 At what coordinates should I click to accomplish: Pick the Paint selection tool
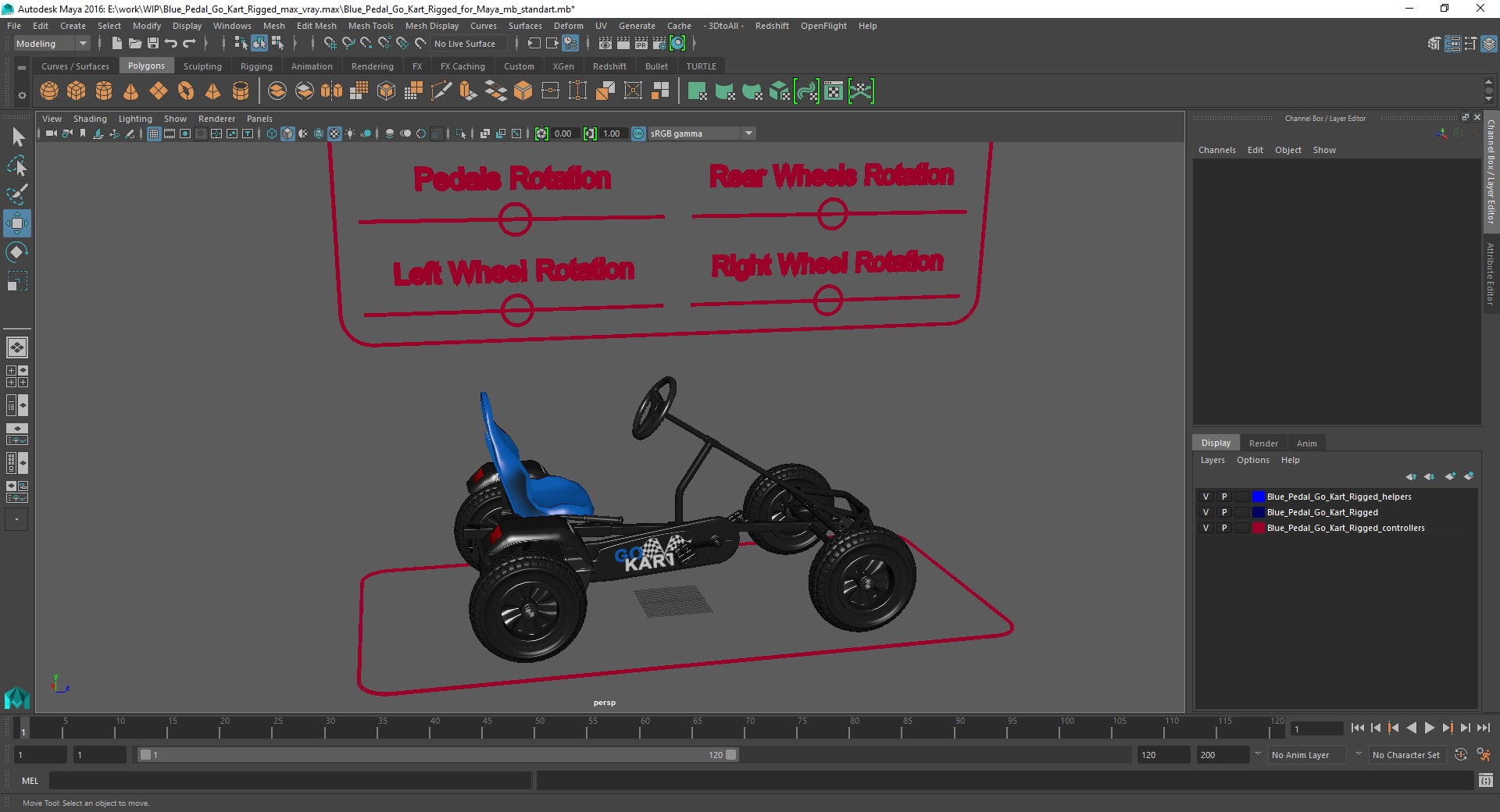pyautogui.click(x=17, y=194)
